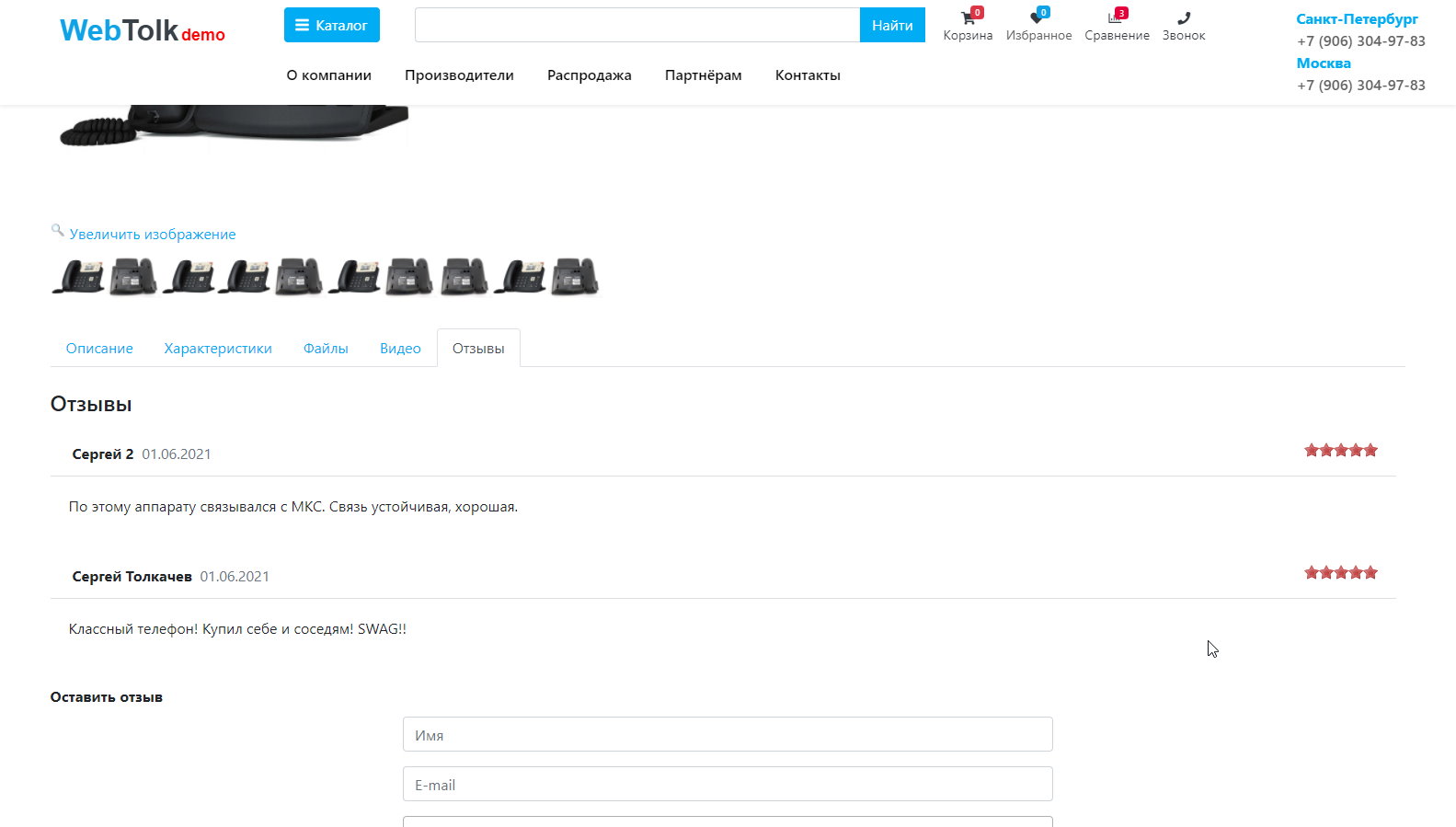The width and height of the screenshot is (1456, 827).
Task: Focus the Имя field in review form
Action: 727,735
